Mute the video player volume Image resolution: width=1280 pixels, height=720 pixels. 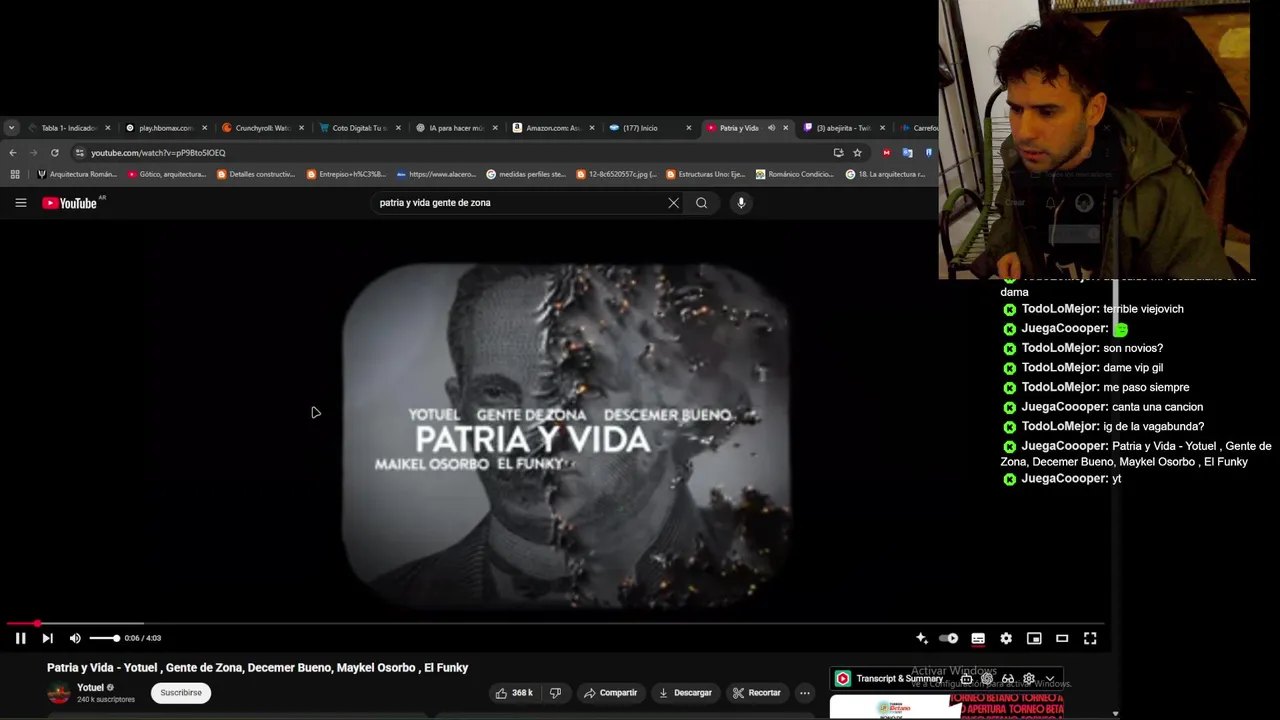click(75, 638)
